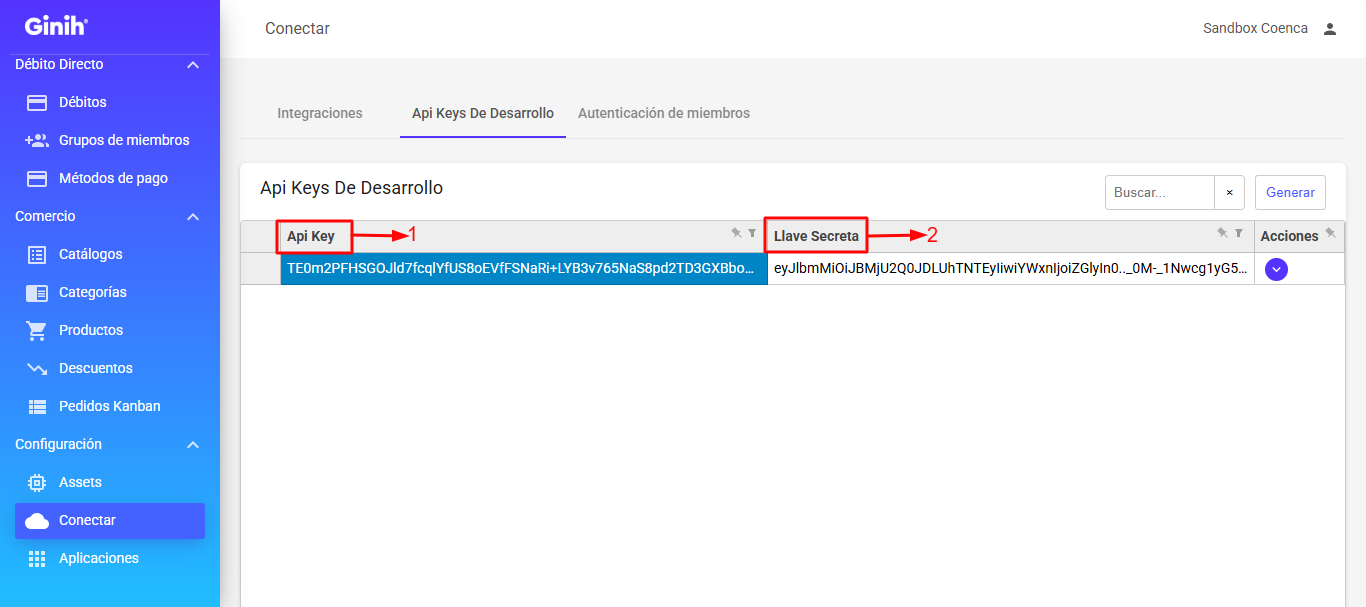Open the Autenticación de miembros tab
Image resolution: width=1366 pixels, height=607 pixels.
click(x=664, y=113)
